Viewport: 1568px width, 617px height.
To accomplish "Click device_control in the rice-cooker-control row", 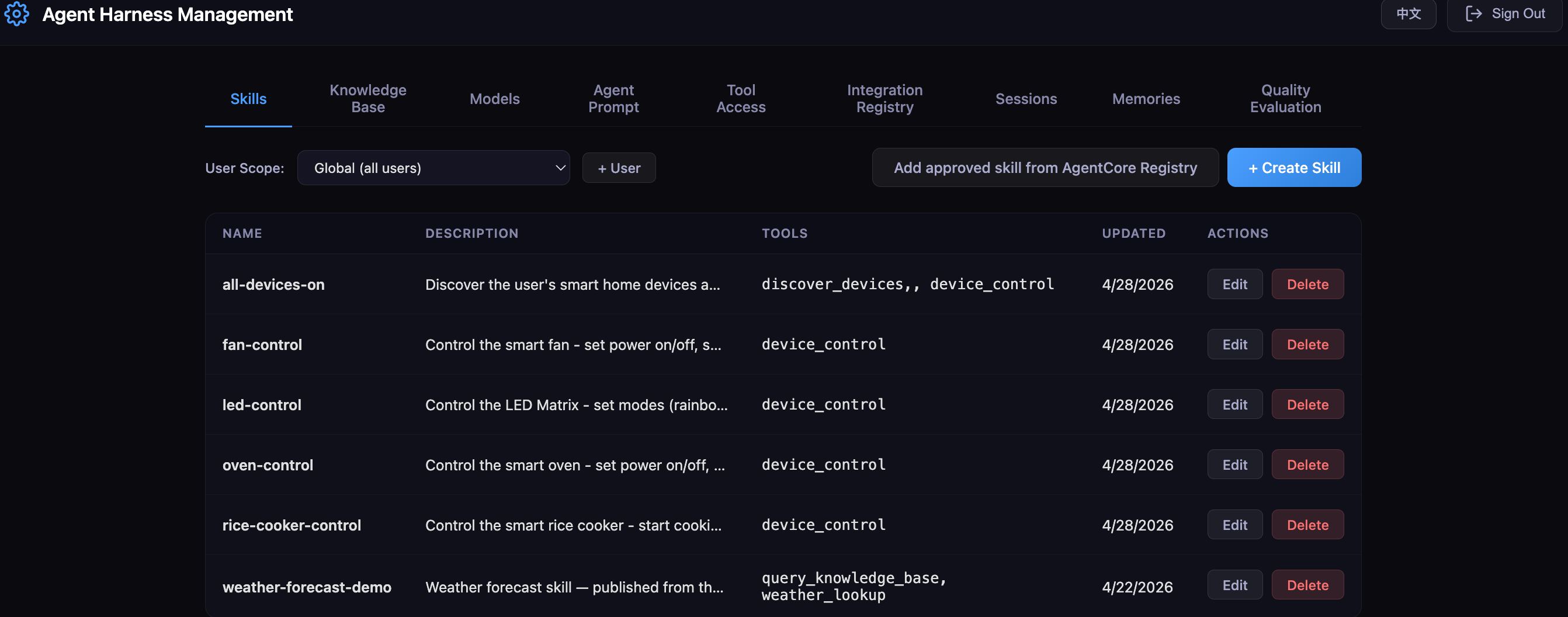I will (x=823, y=525).
